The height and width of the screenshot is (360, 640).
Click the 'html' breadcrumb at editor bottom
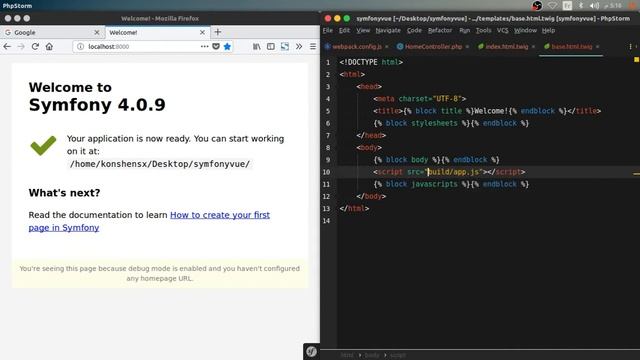click(x=347, y=355)
